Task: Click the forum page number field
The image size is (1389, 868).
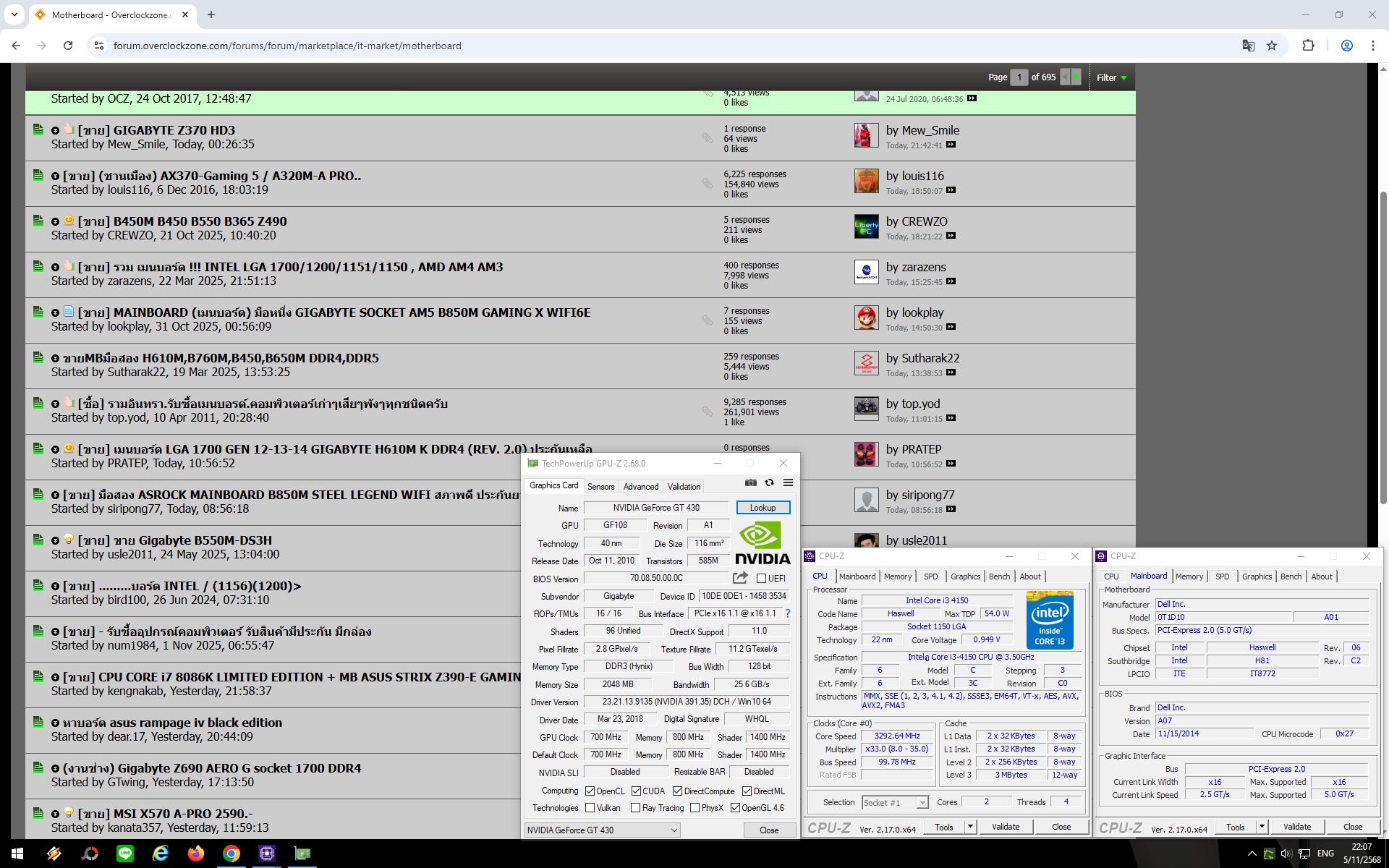Action: point(1019,77)
